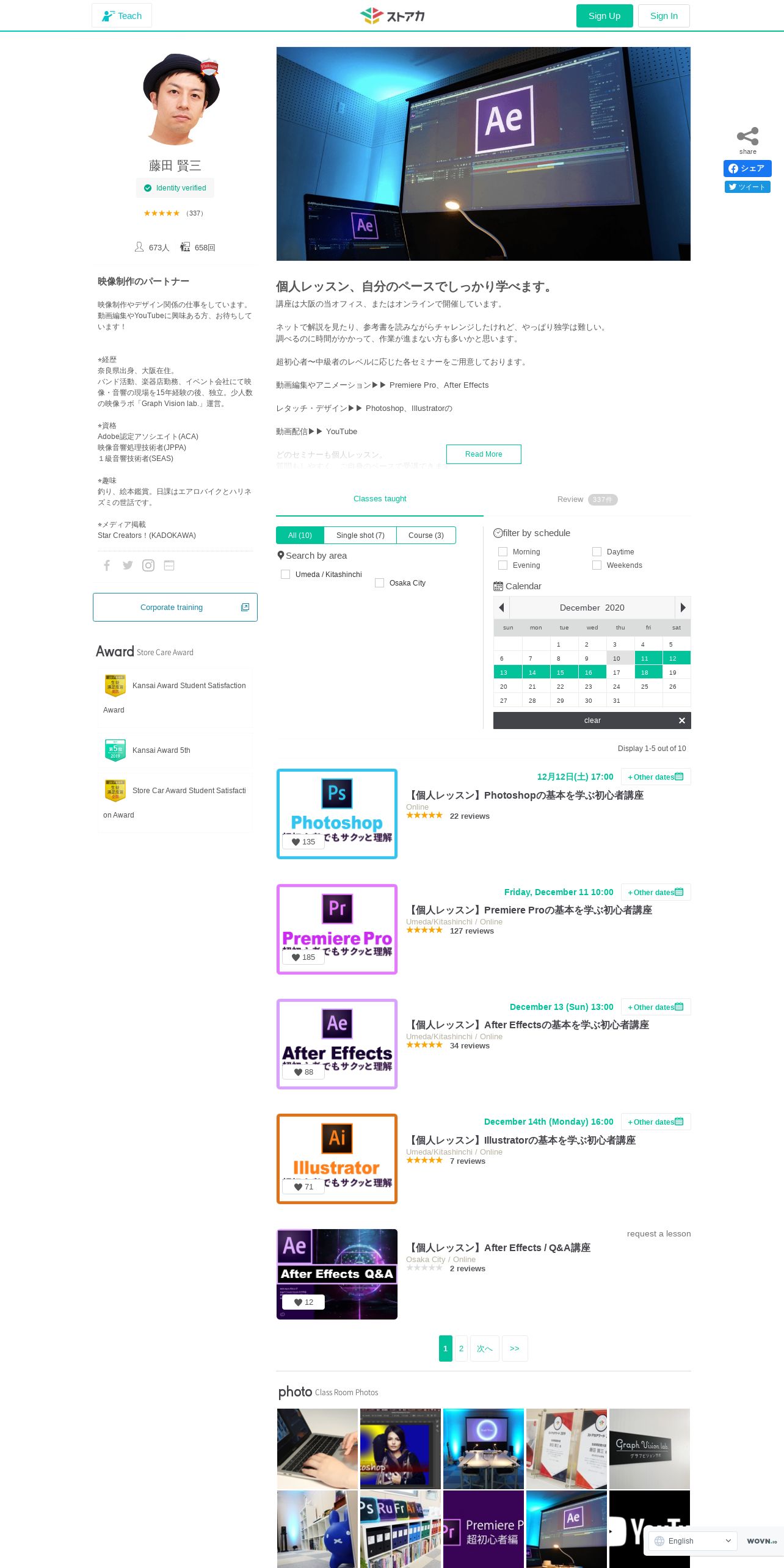Go to the next month in the calendar

coord(683,608)
